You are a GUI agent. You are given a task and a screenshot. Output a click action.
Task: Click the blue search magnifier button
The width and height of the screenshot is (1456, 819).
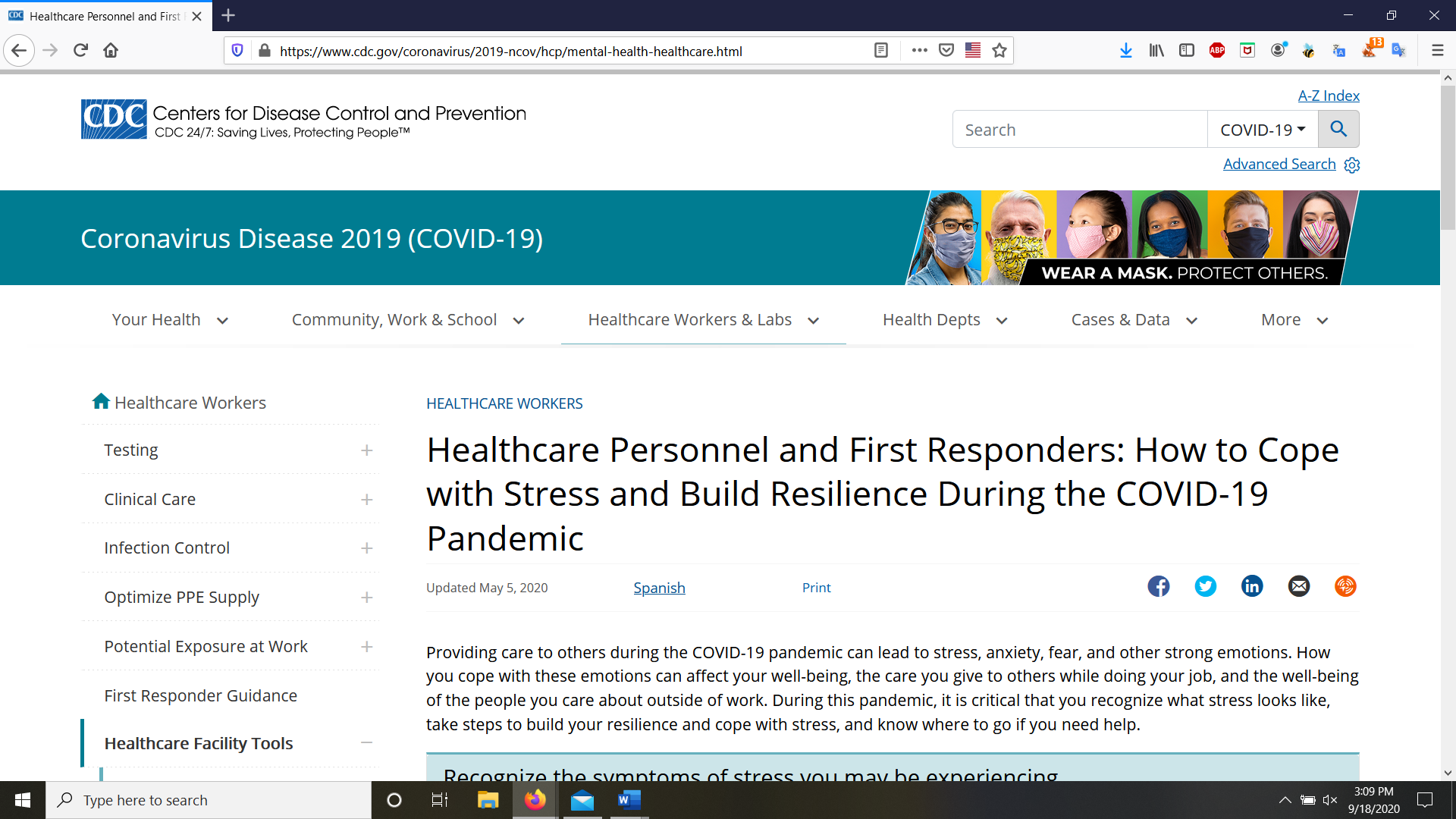(x=1338, y=129)
